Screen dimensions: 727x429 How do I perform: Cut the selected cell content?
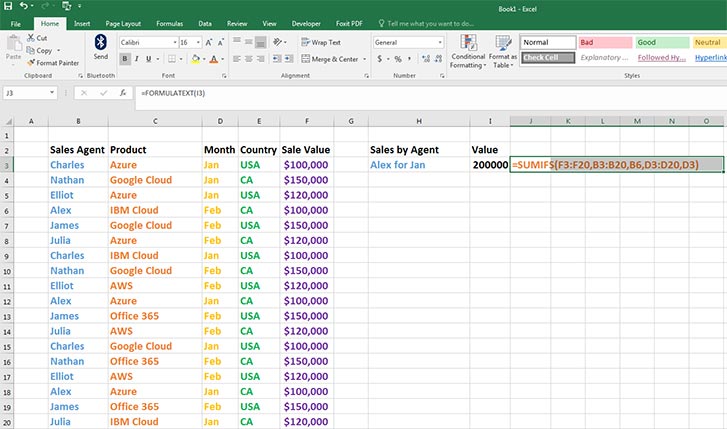[37, 38]
